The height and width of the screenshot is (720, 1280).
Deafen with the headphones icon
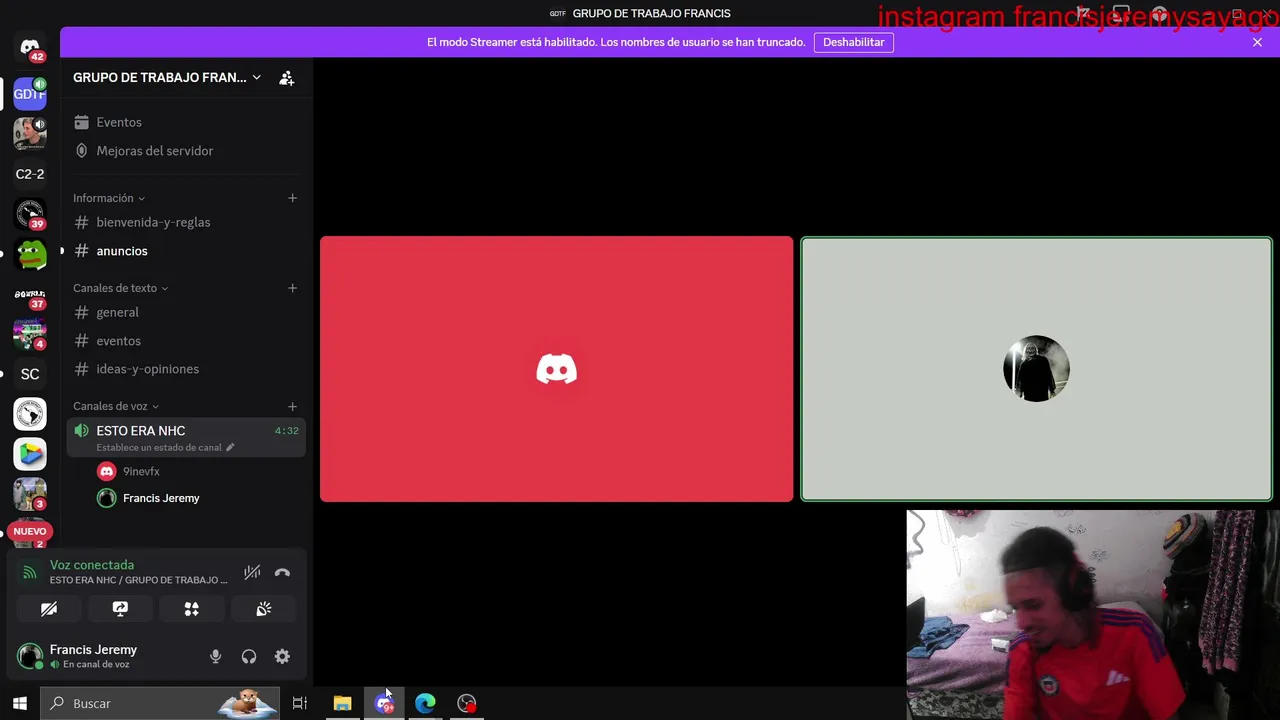tap(249, 657)
